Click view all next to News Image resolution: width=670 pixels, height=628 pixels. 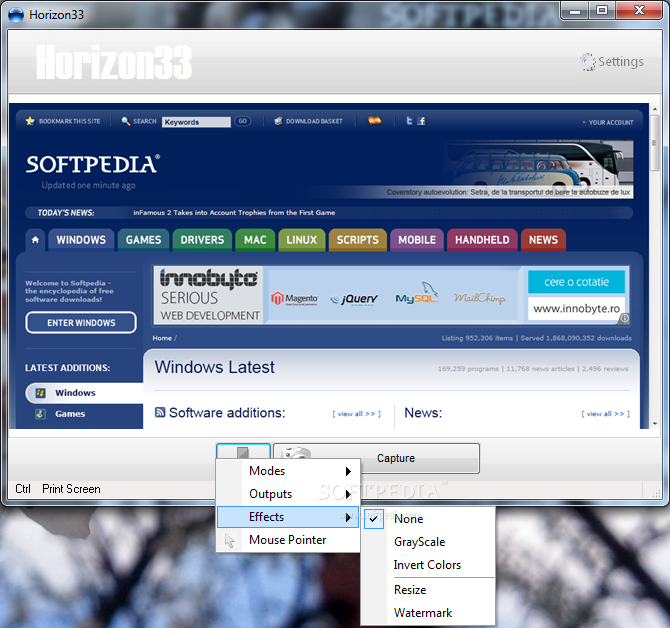coord(605,414)
